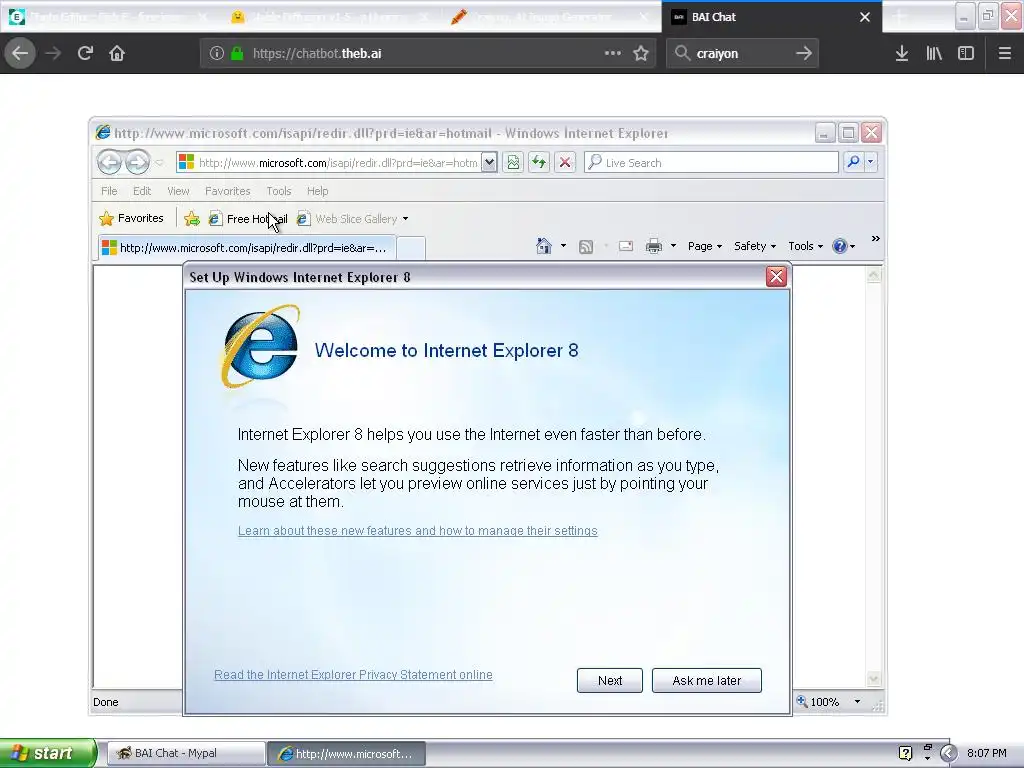The height and width of the screenshot is (768, 1024).
Task: Expand the Web Slice Gallery dropdown
Action: (406, 219)
